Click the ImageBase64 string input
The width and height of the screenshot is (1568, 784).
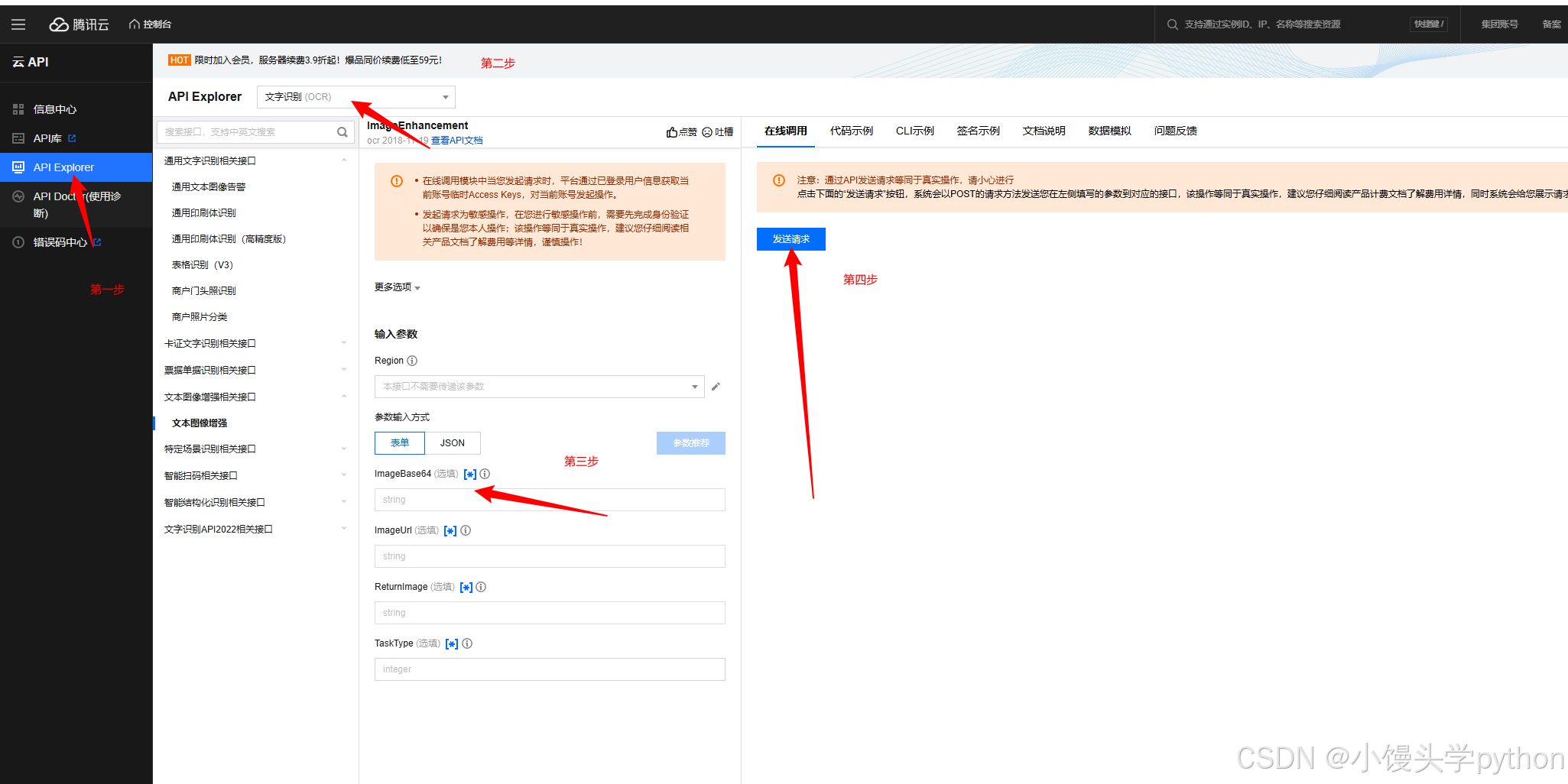coord(550,500)
